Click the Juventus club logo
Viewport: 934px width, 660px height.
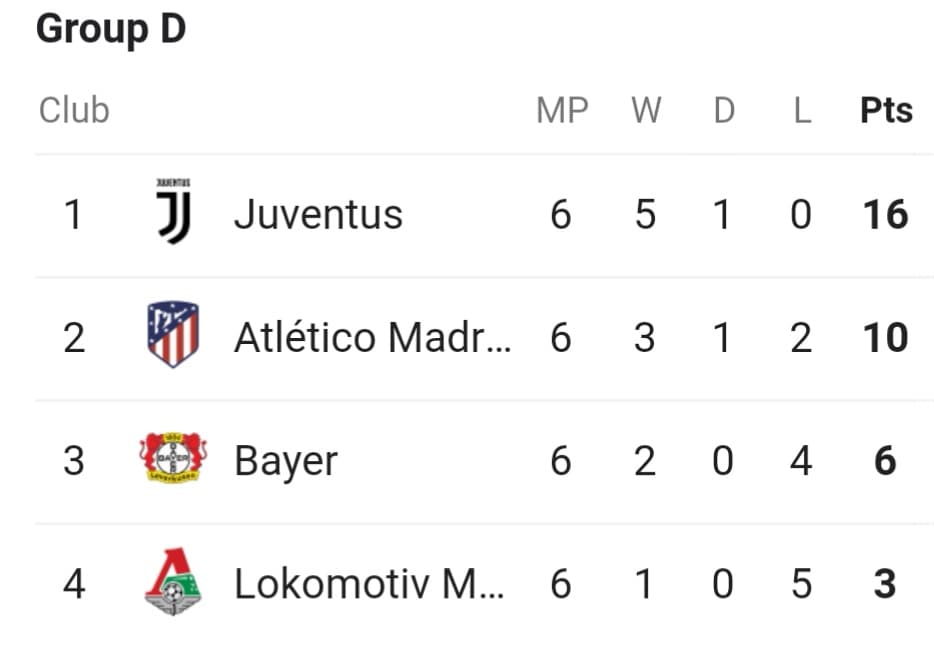[173, 211]
